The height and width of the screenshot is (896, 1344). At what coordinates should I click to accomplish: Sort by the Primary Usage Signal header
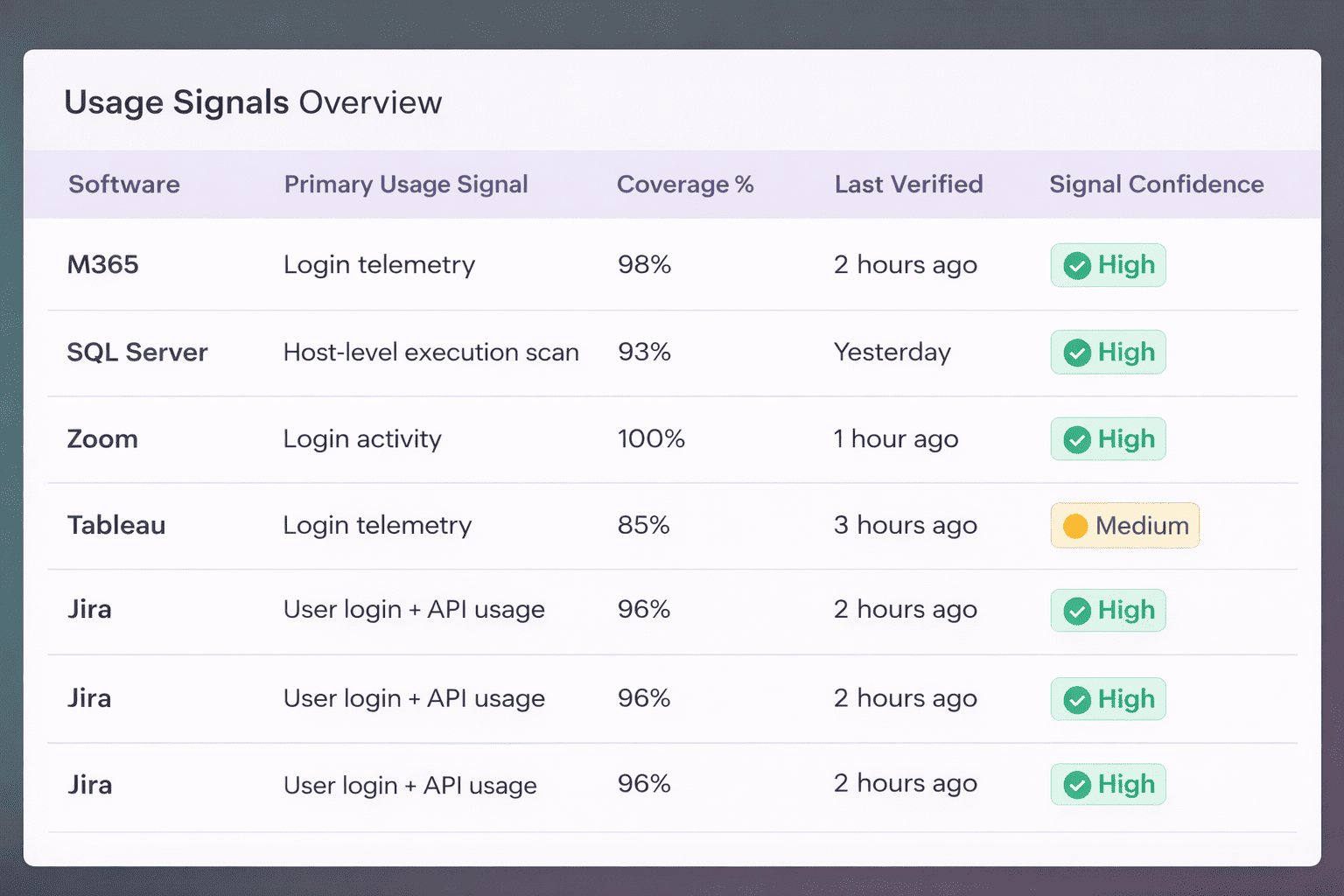(406, 185)
